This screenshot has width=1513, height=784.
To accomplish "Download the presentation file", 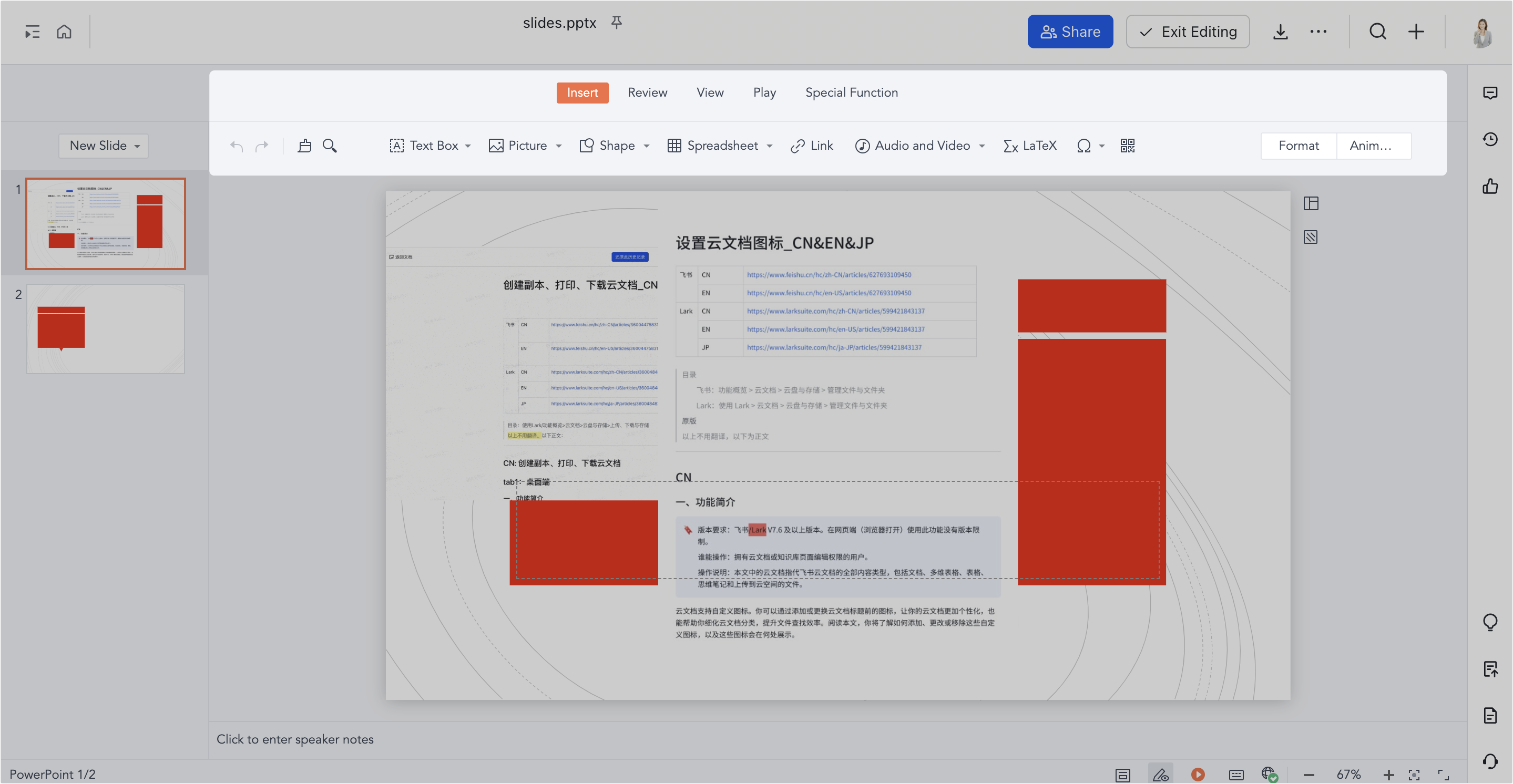I will point(1280,32).
